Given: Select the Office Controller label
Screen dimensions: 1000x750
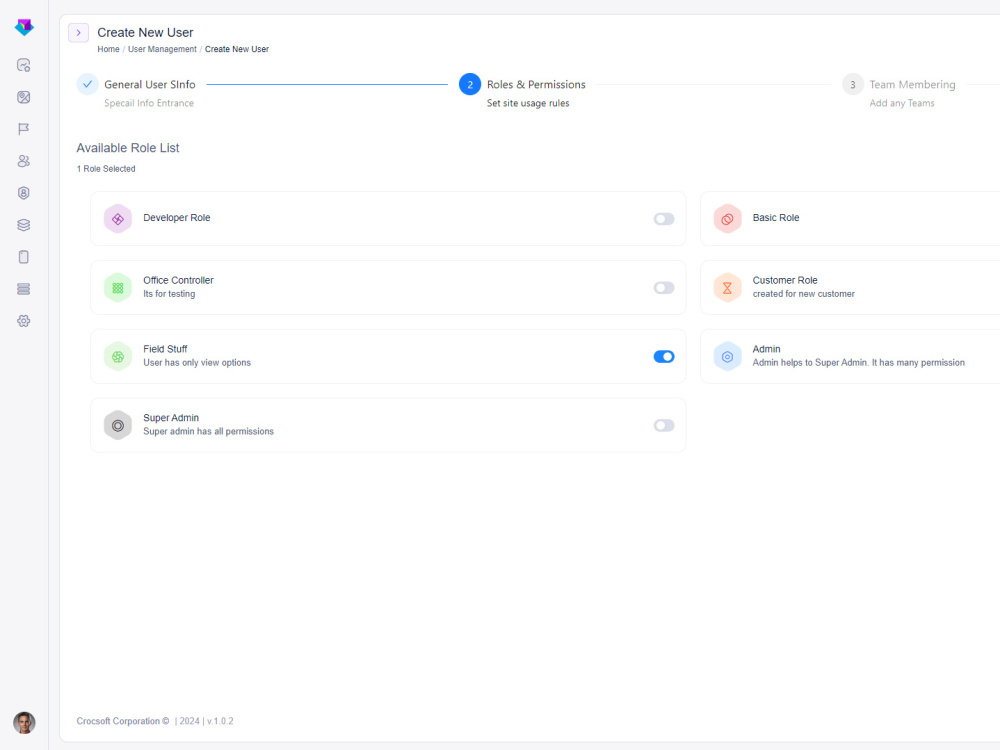Looking at the screenshot, I should click(x=178, y=280).
